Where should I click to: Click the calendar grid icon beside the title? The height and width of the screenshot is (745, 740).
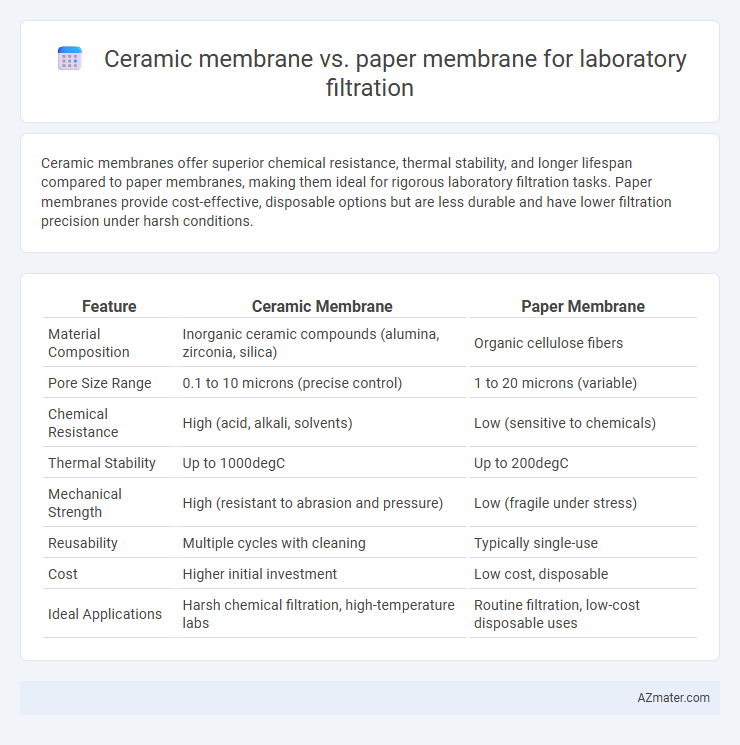(x=70, y=58)
